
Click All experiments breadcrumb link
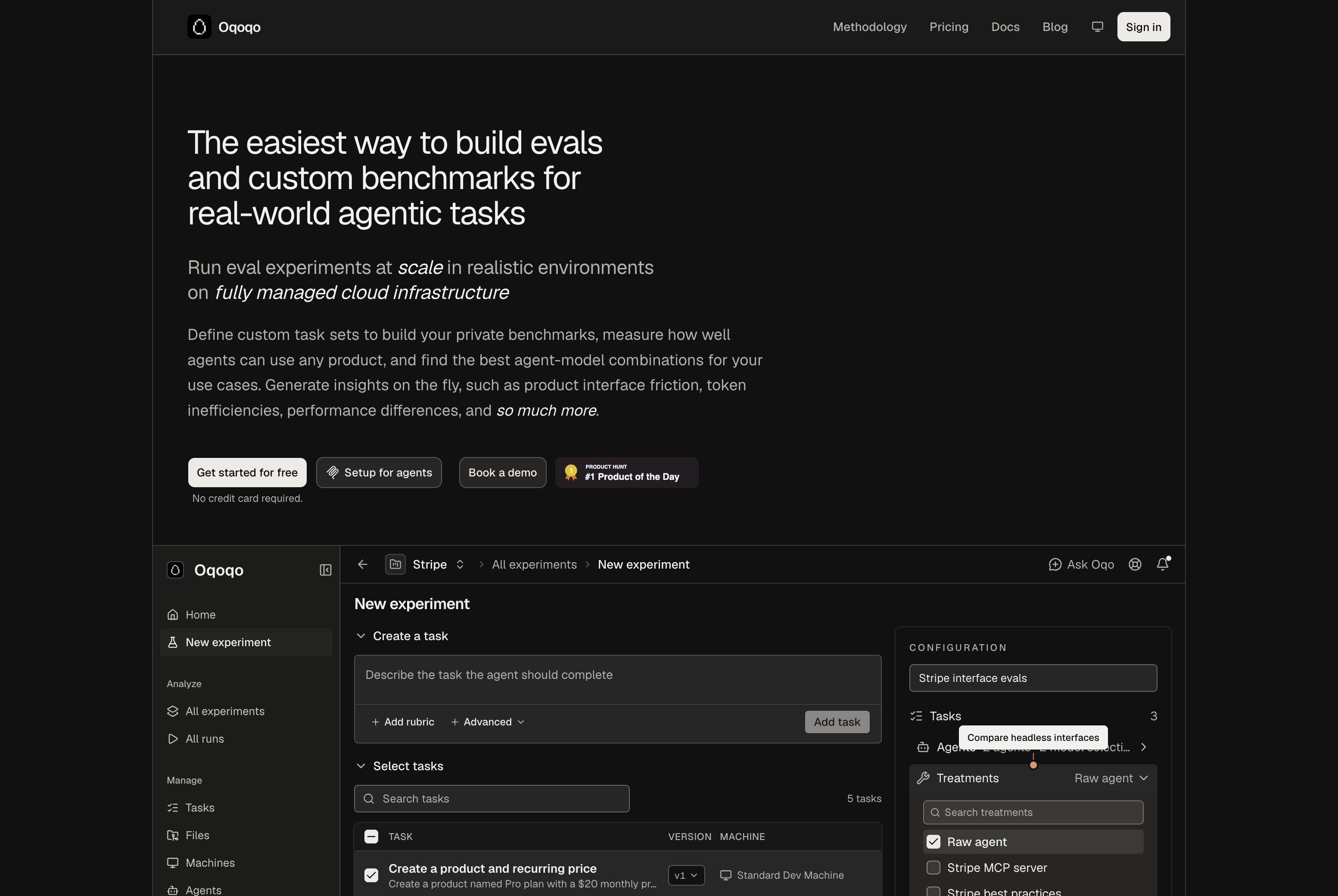[534, 565]
